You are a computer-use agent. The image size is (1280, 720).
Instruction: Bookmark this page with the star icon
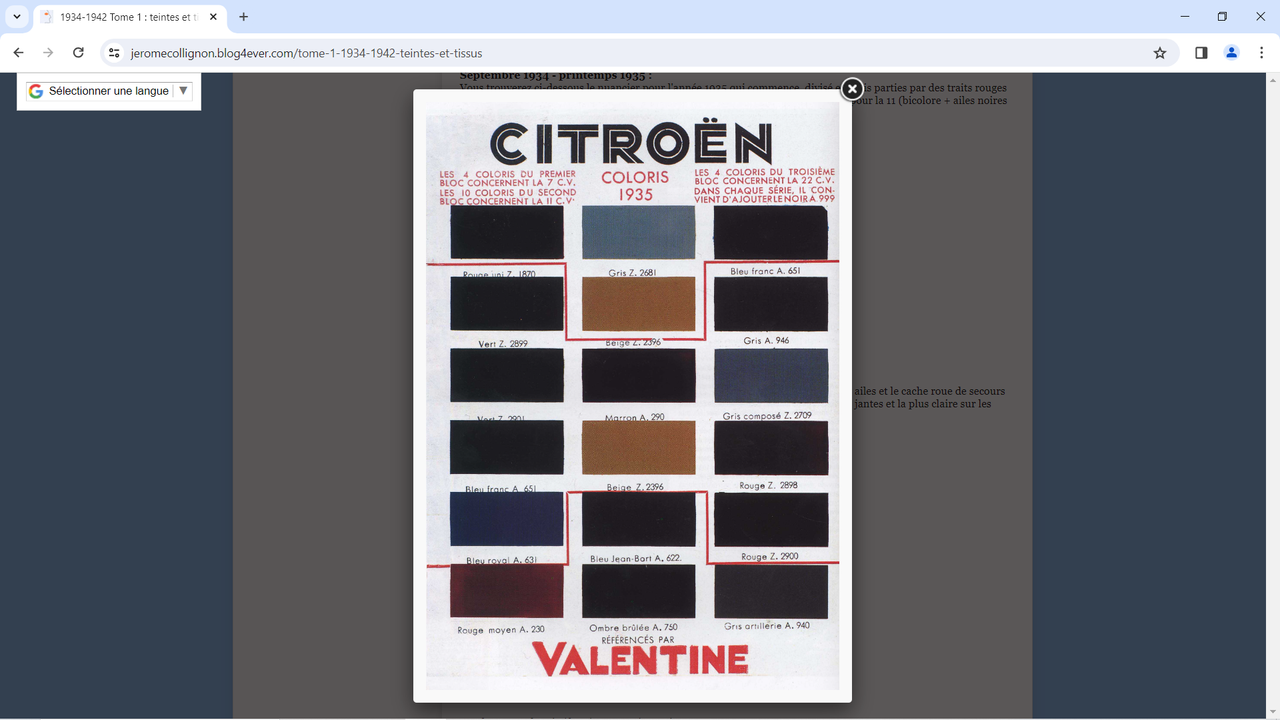coord(1160,53)
